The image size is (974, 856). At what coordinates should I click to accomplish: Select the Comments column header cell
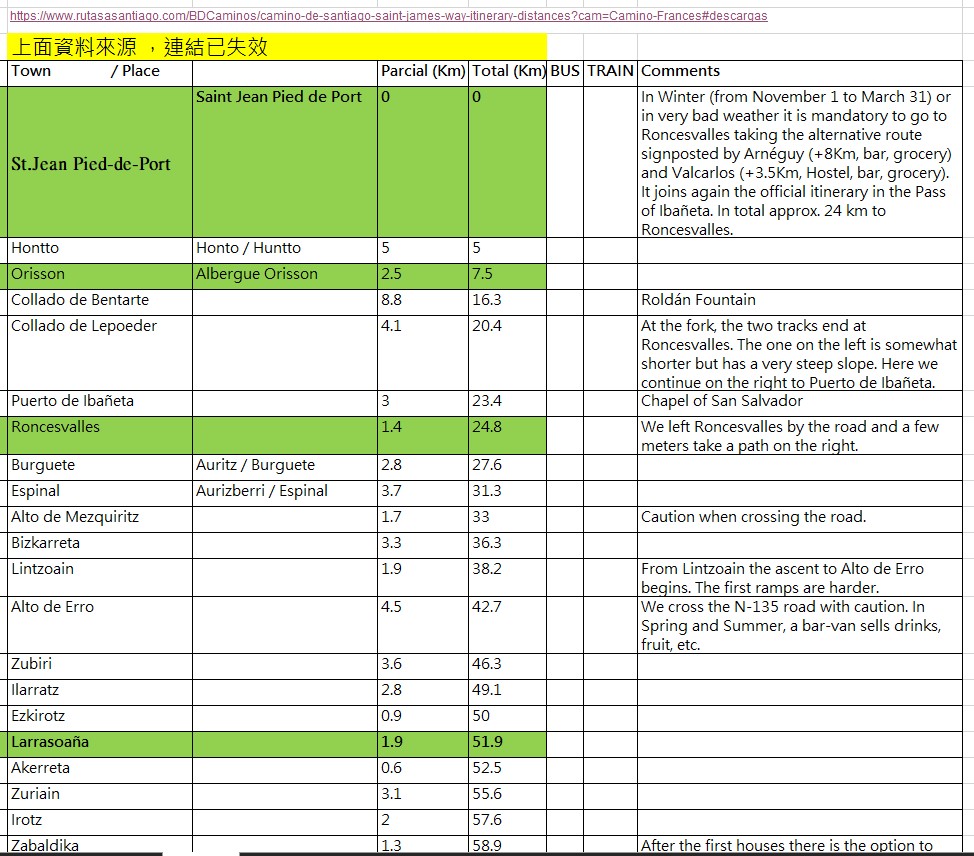tap(800, 71)
